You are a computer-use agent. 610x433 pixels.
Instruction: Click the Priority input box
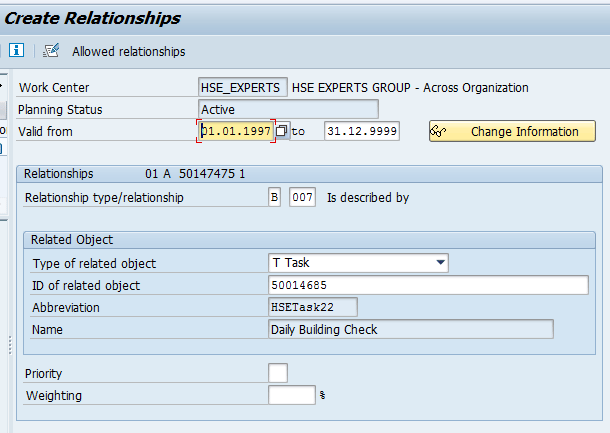pyautogui.click(x=278, y=373)
